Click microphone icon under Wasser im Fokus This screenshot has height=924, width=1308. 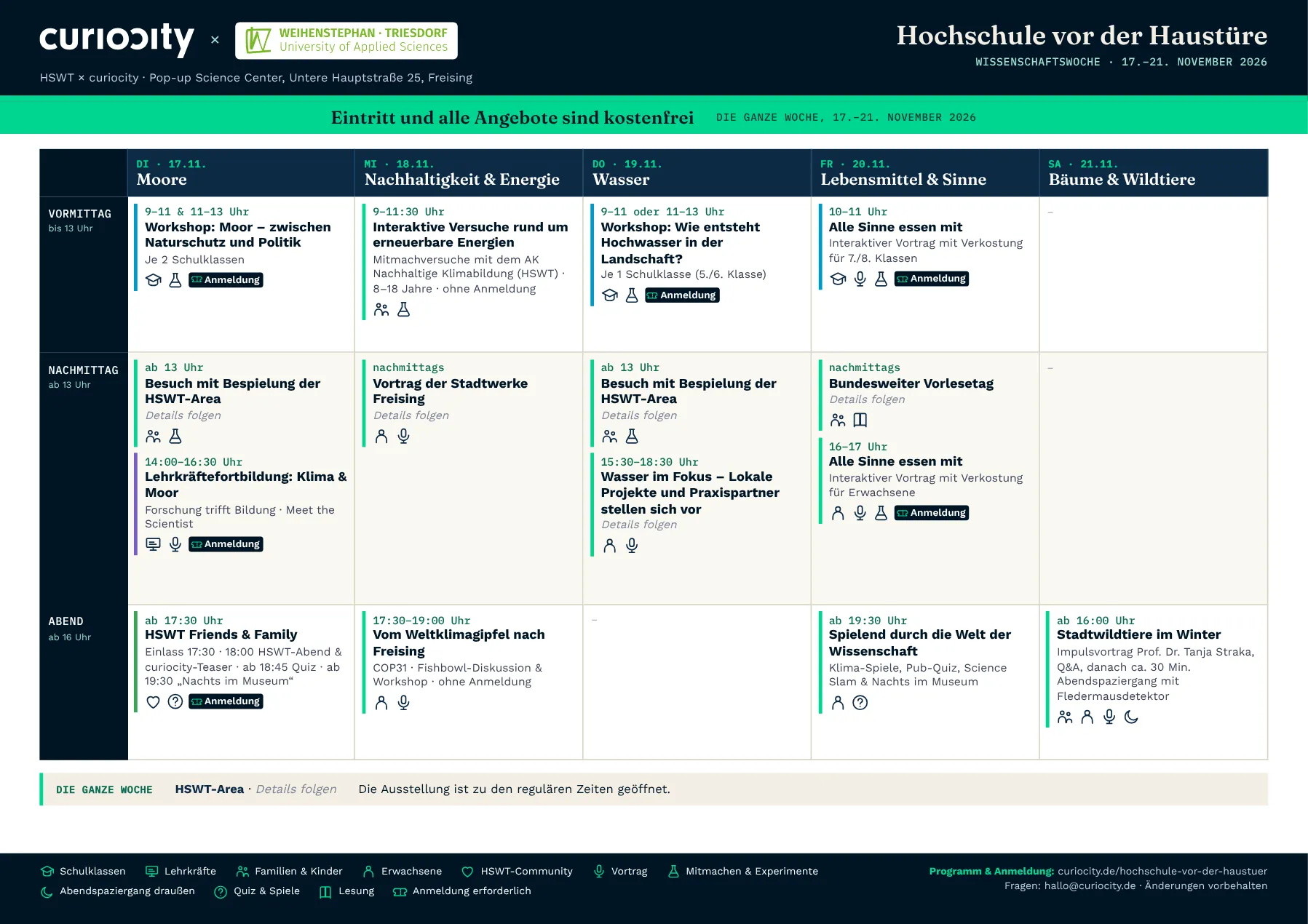click(632, 546)
